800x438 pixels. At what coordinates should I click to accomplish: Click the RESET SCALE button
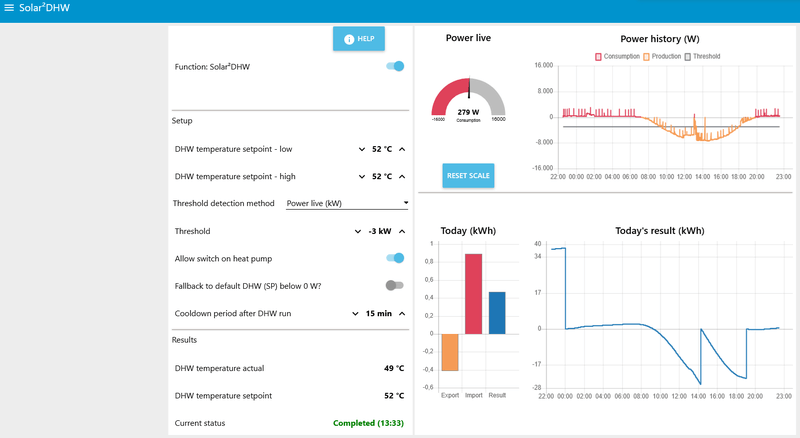coord(468,176)
